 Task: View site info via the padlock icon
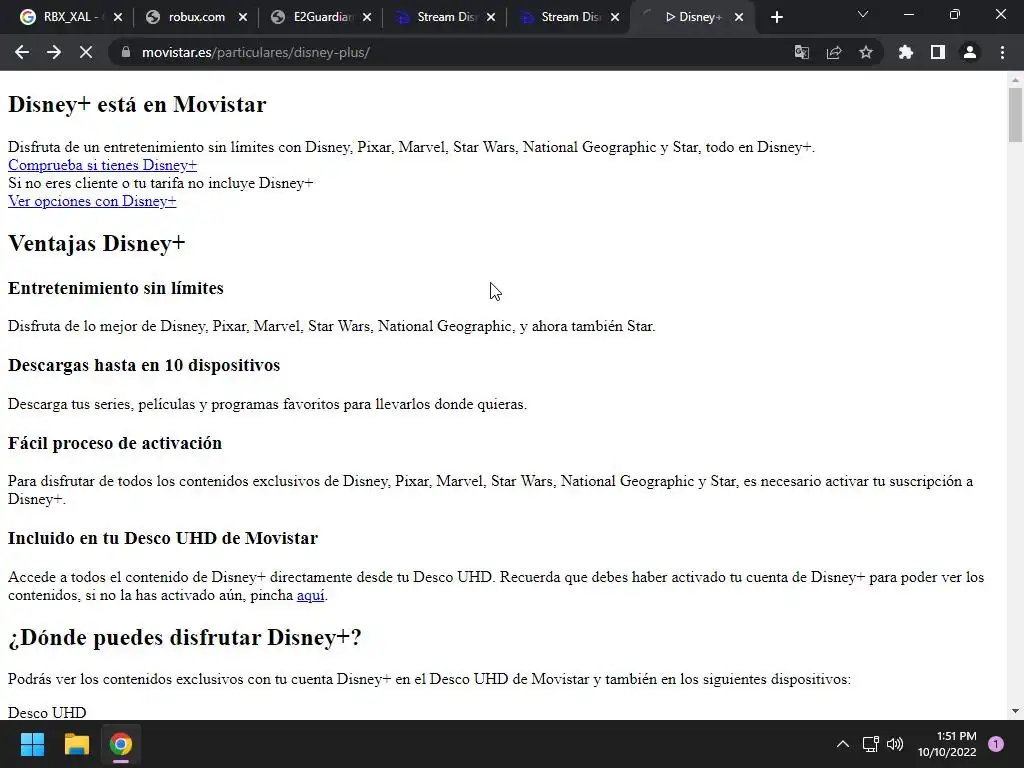(125, 52)
